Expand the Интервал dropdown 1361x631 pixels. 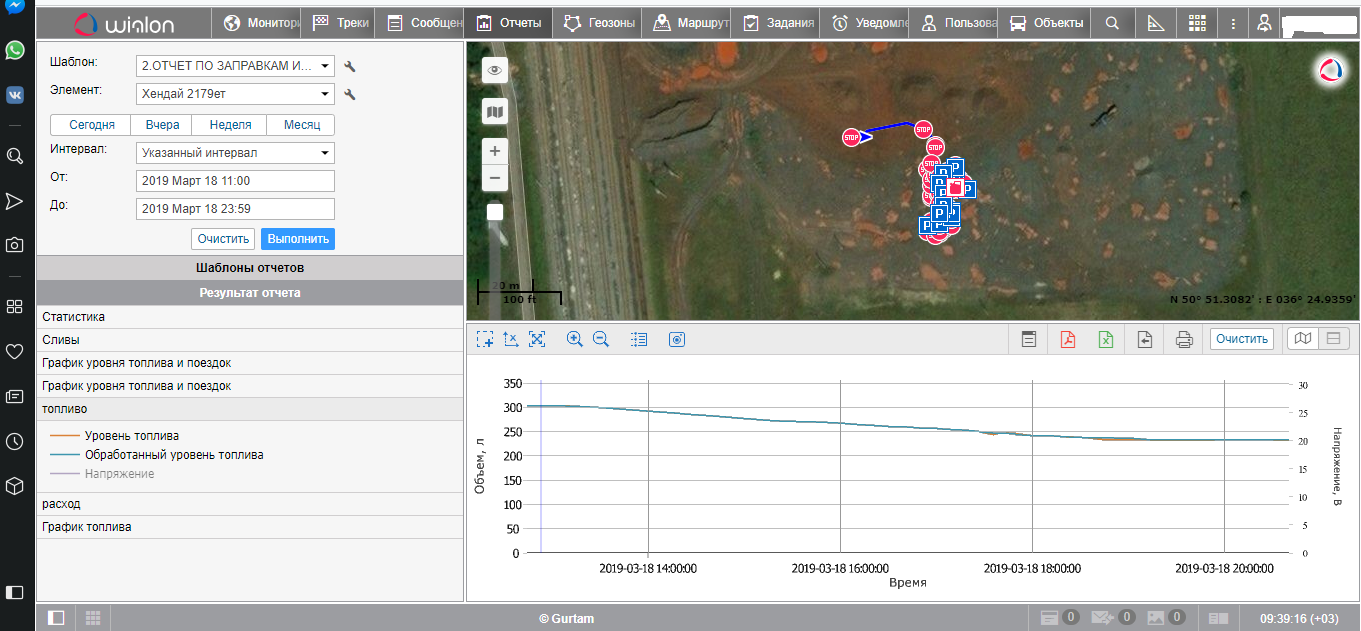click(x=235, y=153)
